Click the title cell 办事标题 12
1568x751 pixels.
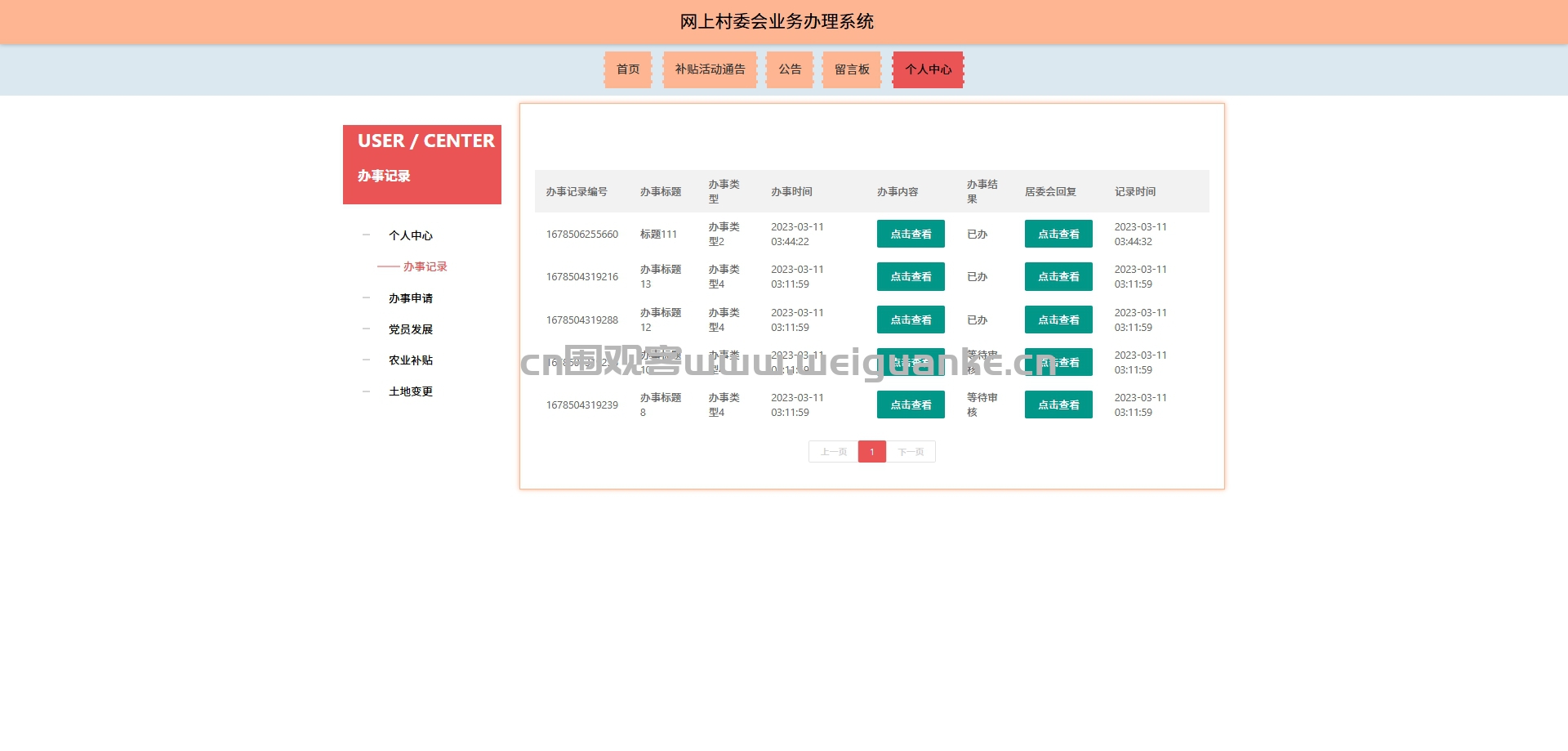coord(661,320)
